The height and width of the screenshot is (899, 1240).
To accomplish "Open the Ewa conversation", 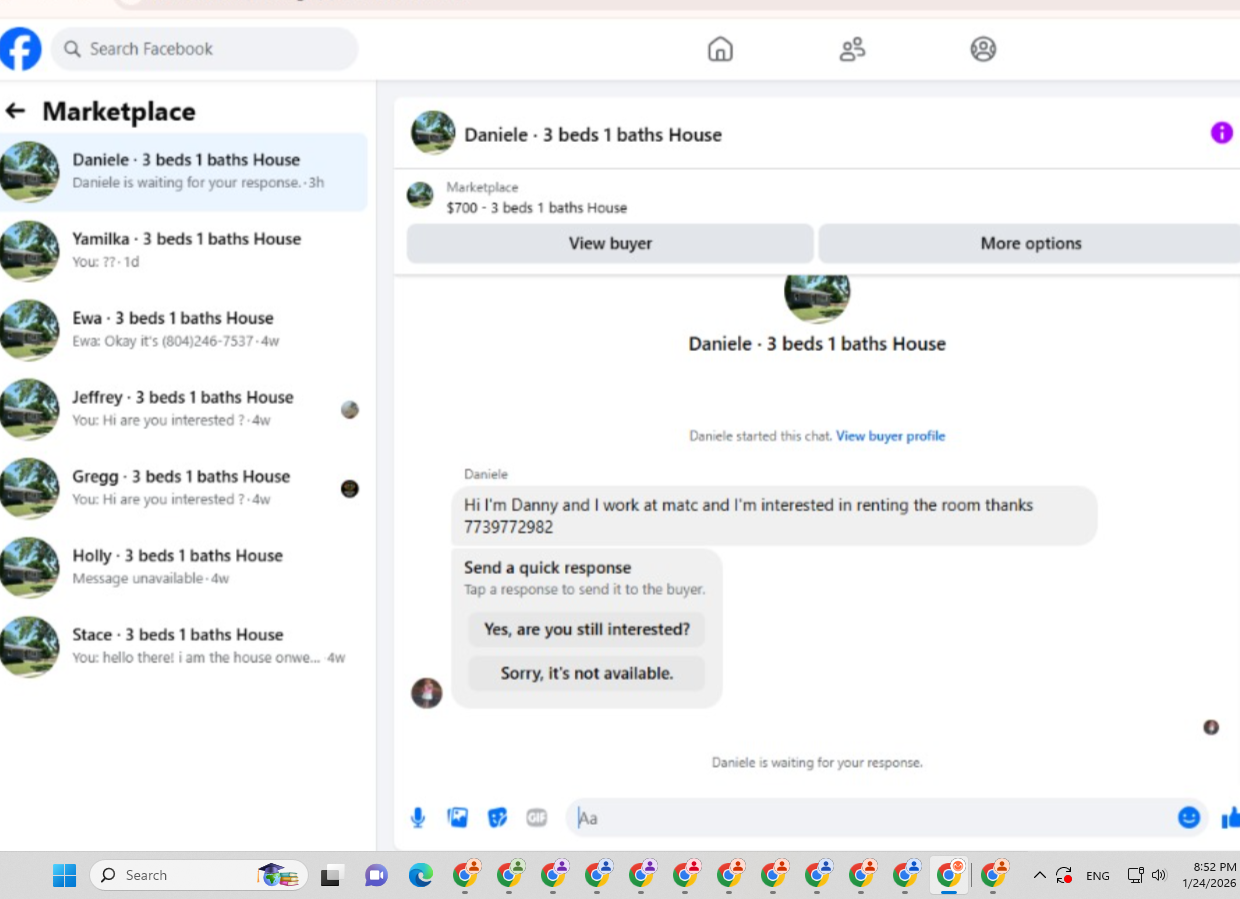I will pyautogui.click(x=184, y=330).
